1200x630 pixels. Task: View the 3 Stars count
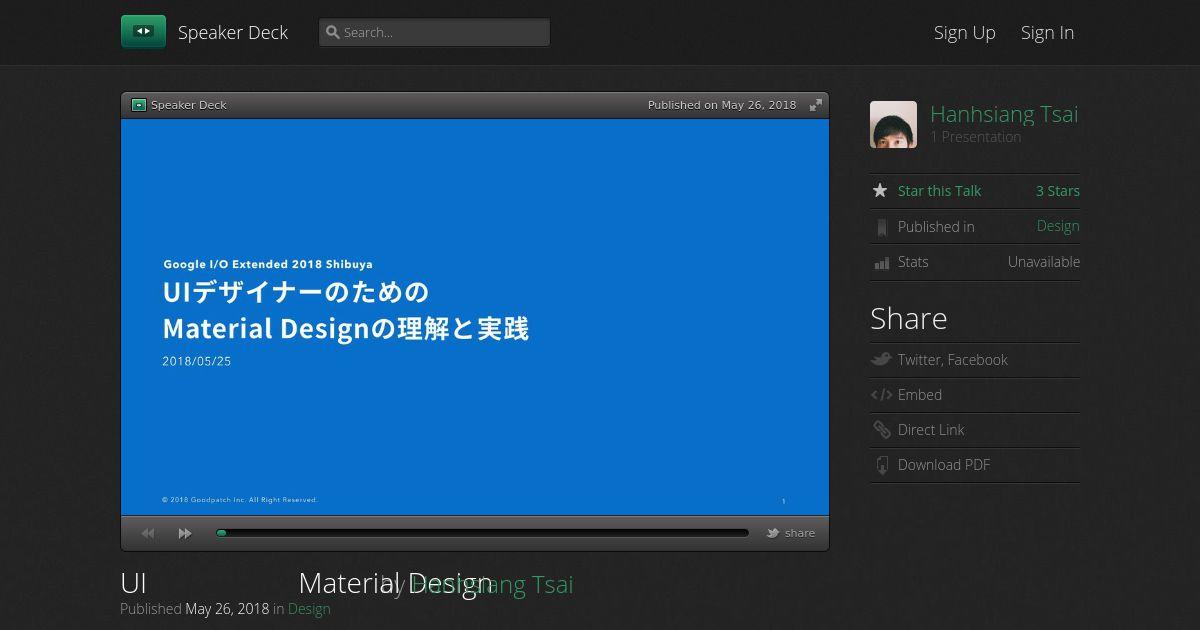point(1057,191)
